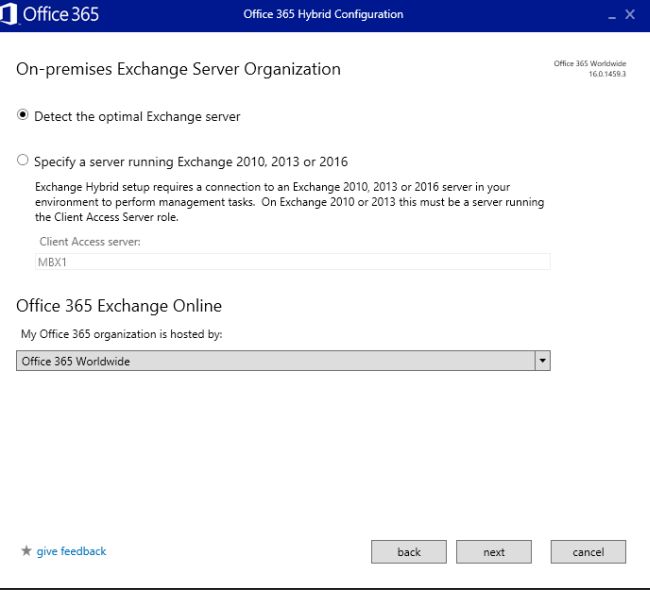The image size is (650, 590).
Task: Click the Office 365 Exchange Online heading
Action: (119, 306)
